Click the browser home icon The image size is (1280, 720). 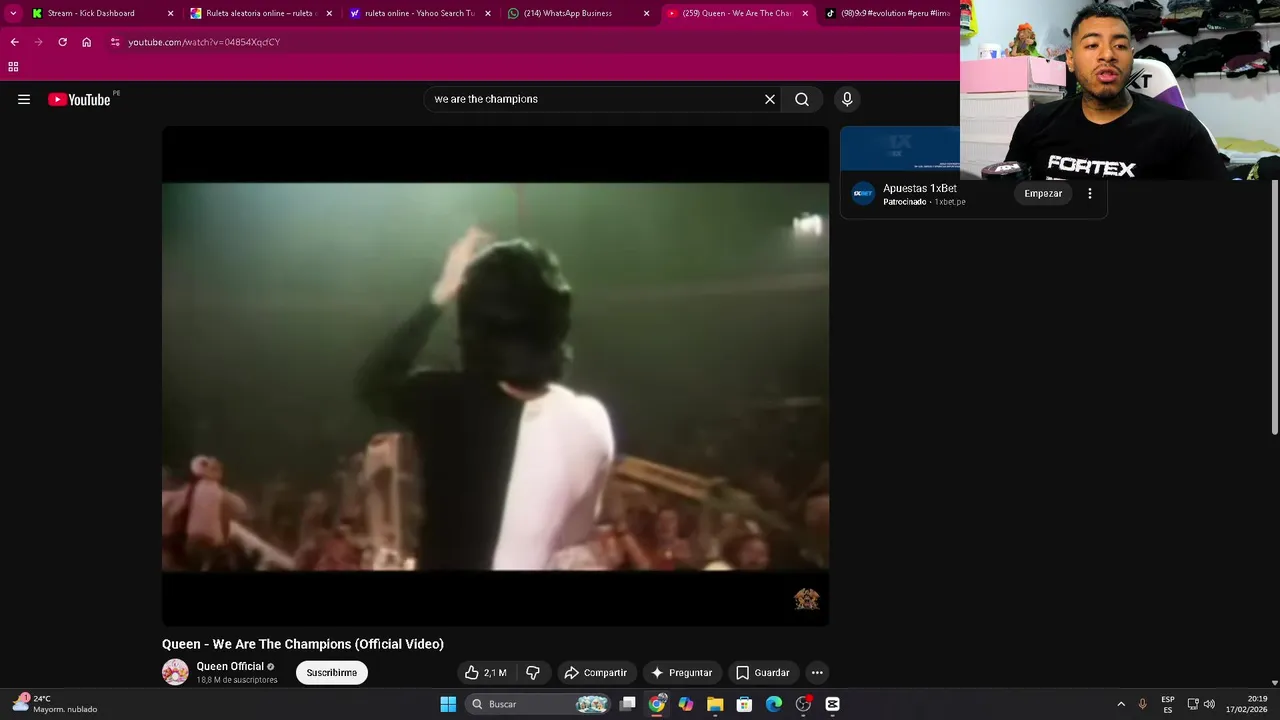86,42
